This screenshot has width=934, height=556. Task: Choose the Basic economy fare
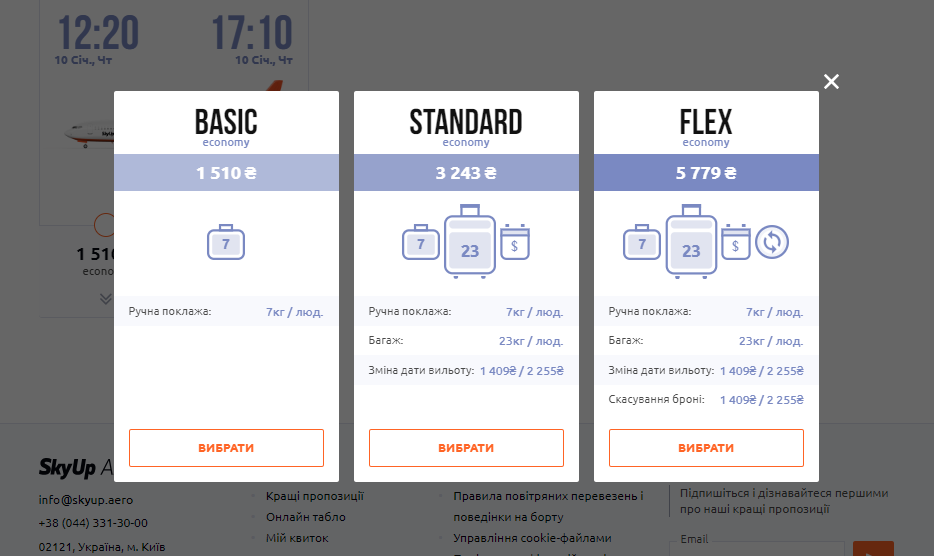[x=226, y=448]
